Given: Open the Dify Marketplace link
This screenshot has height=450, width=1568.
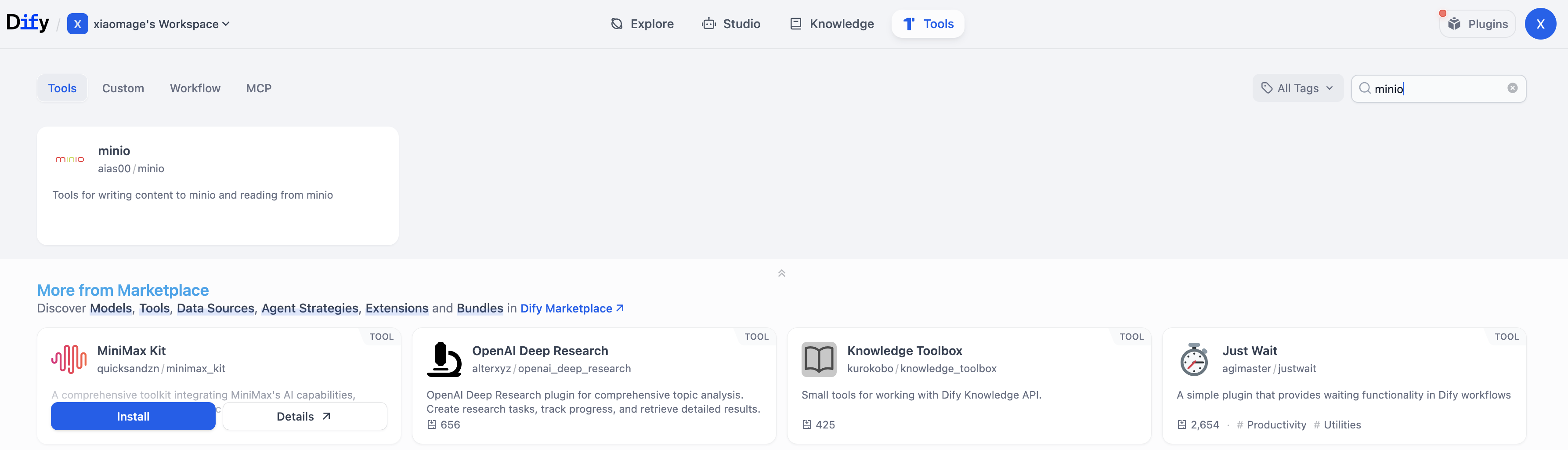Looking at the screenshot, I should 571,308.
